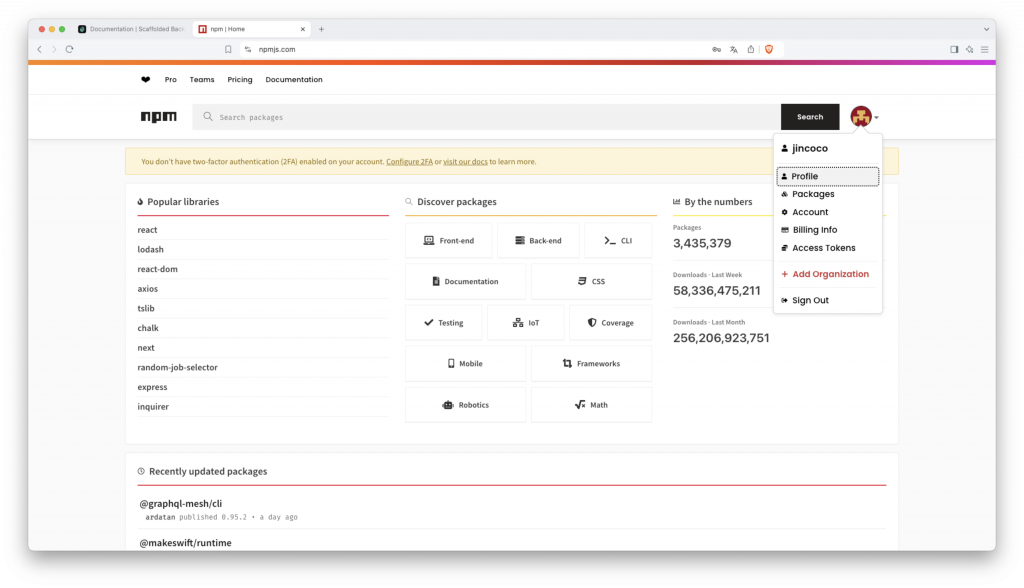Open the Pricing nav link
This screenshot has width=1024, height=588.
[240, 80]
